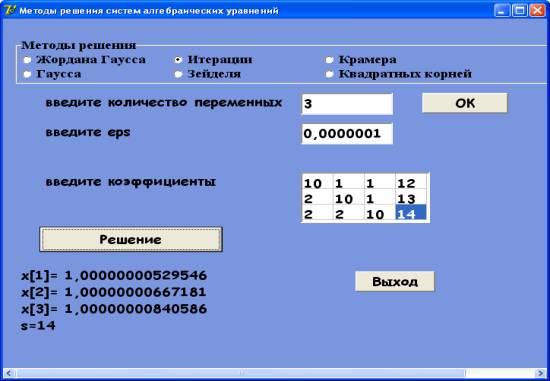
Task: Click the eps input field showing 0,0000001
Action: click(x=347, y=133)
